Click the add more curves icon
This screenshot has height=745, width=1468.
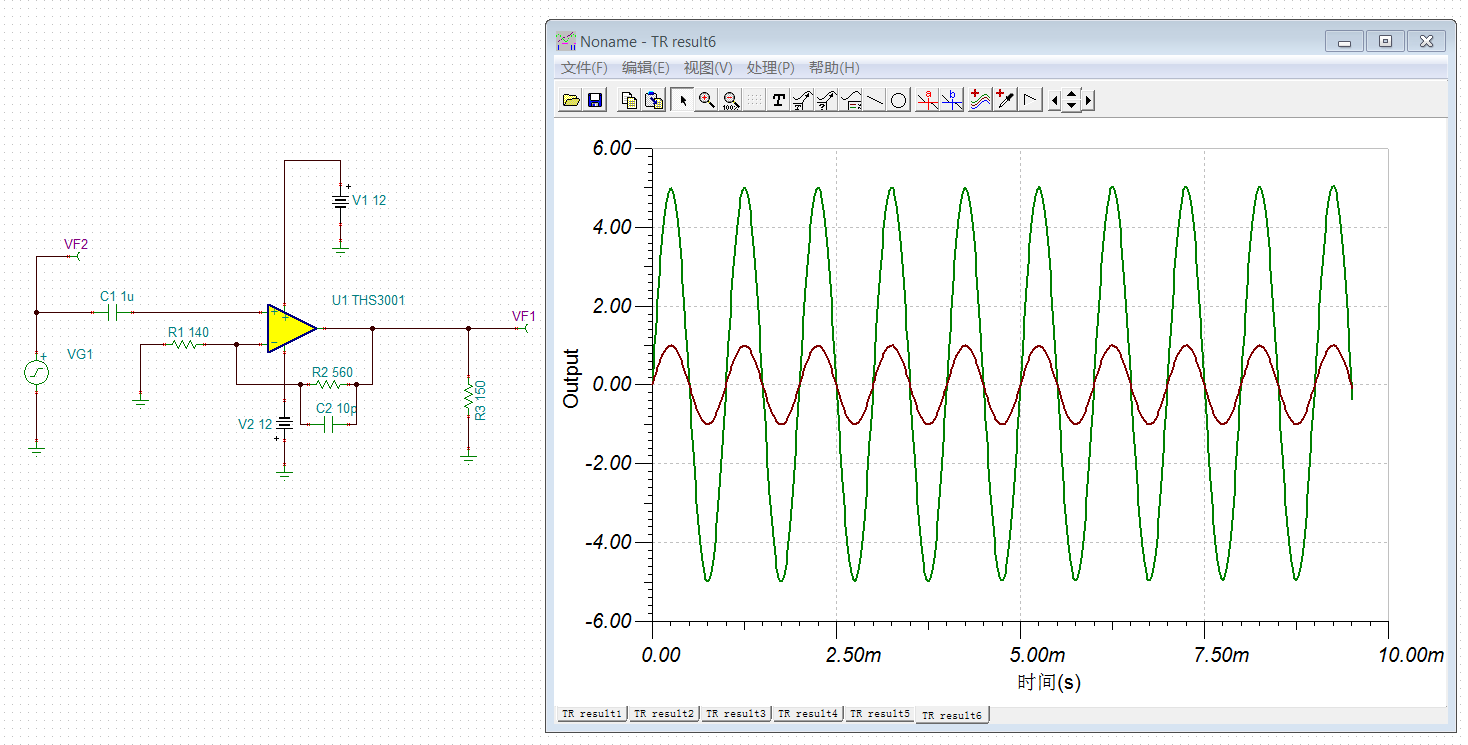tap(980, 100)
